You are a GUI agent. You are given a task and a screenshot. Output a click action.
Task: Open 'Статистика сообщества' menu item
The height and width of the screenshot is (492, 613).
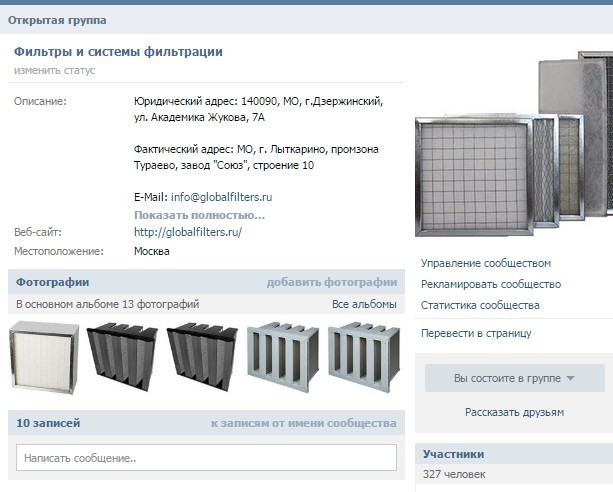[x=480, y=305]
